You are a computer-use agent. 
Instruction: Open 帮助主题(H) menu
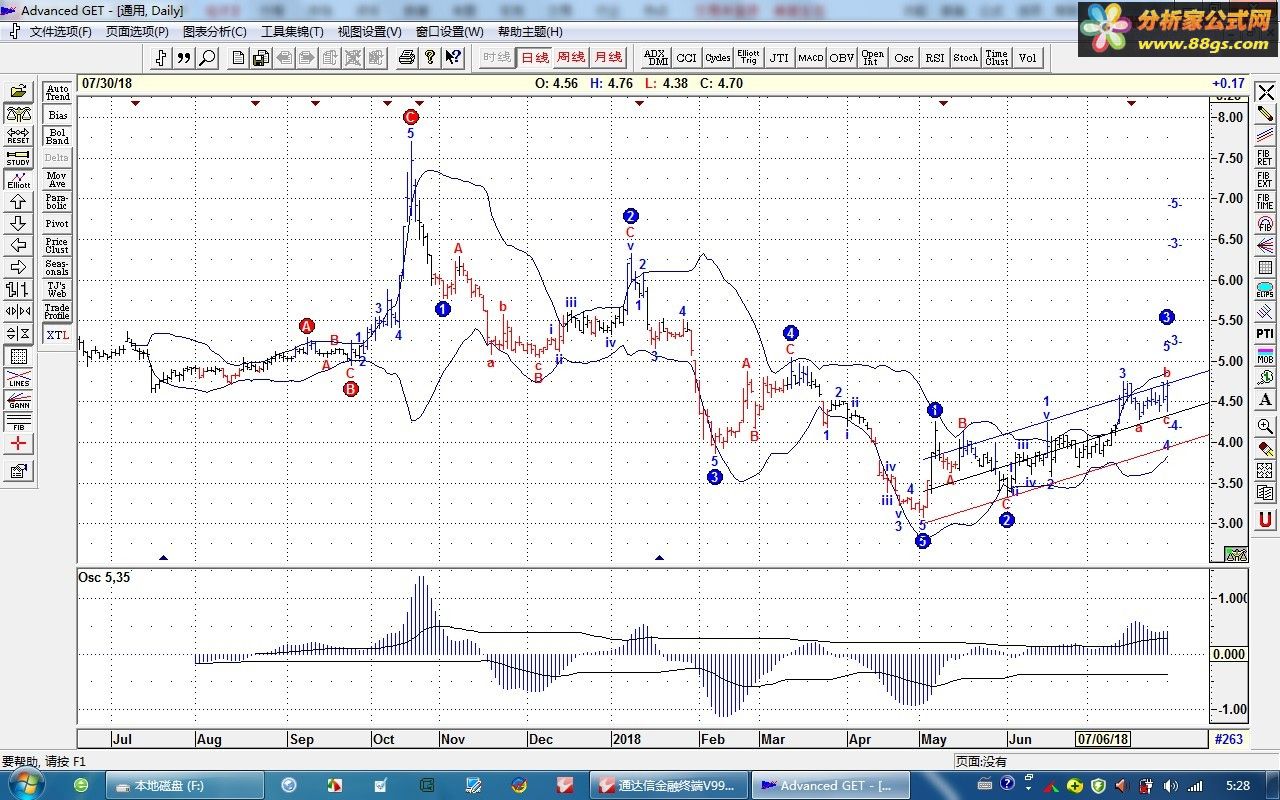click(x=529, y=32)
